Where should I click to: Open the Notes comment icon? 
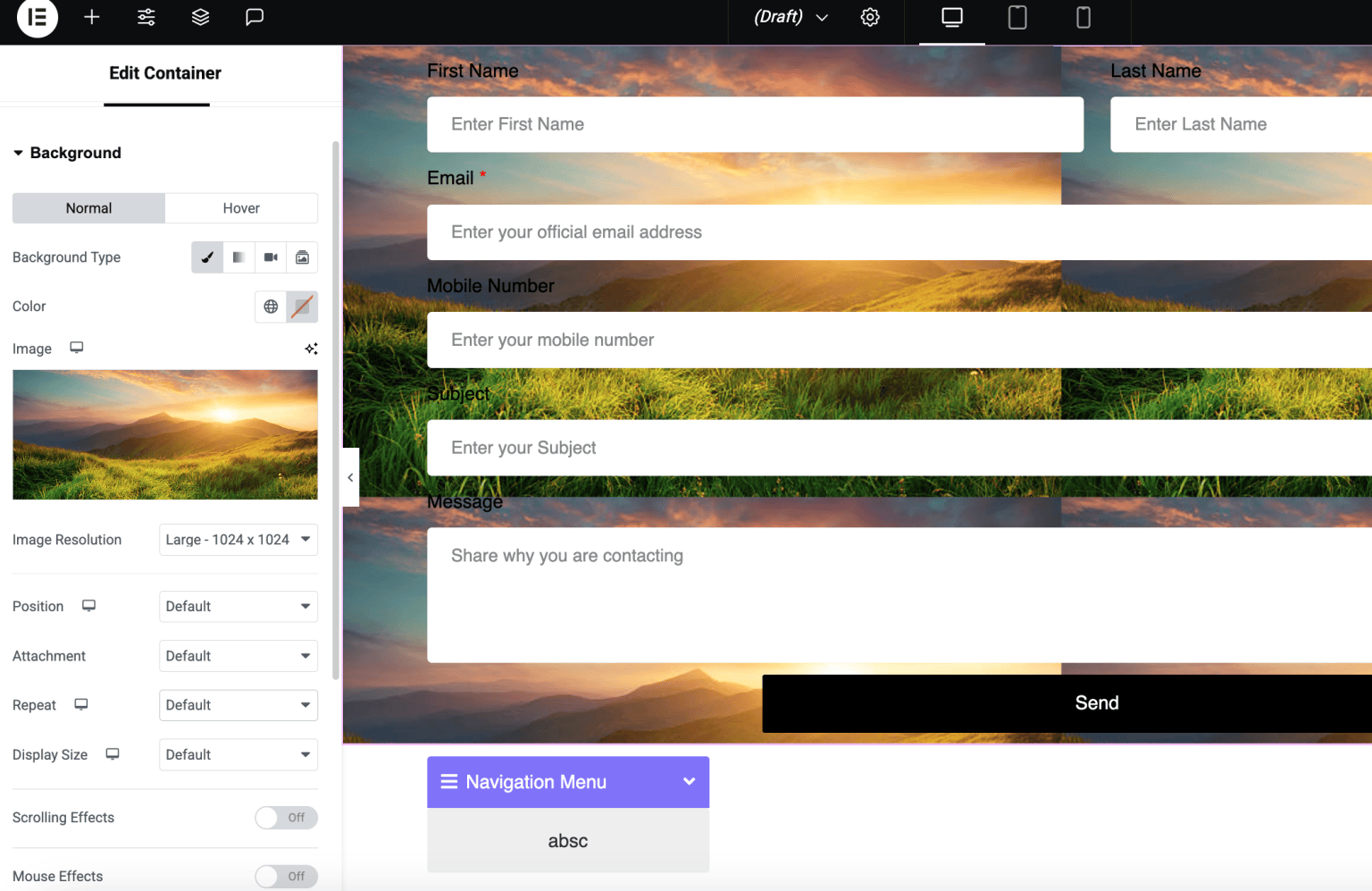tap(255, 18)
